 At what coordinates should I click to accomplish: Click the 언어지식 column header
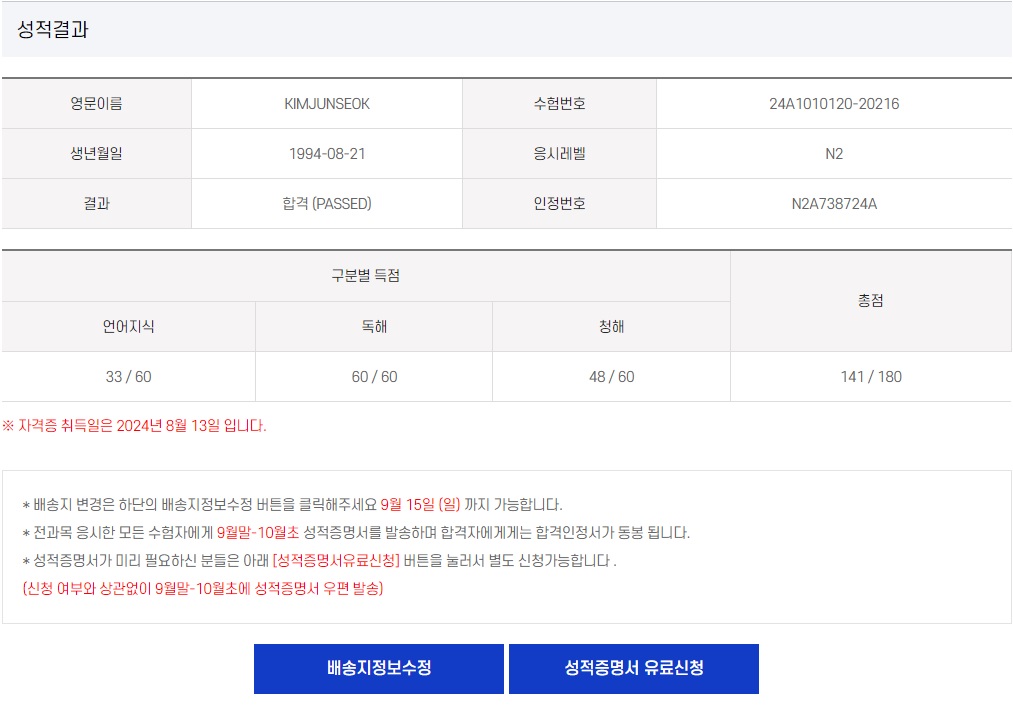128,326
